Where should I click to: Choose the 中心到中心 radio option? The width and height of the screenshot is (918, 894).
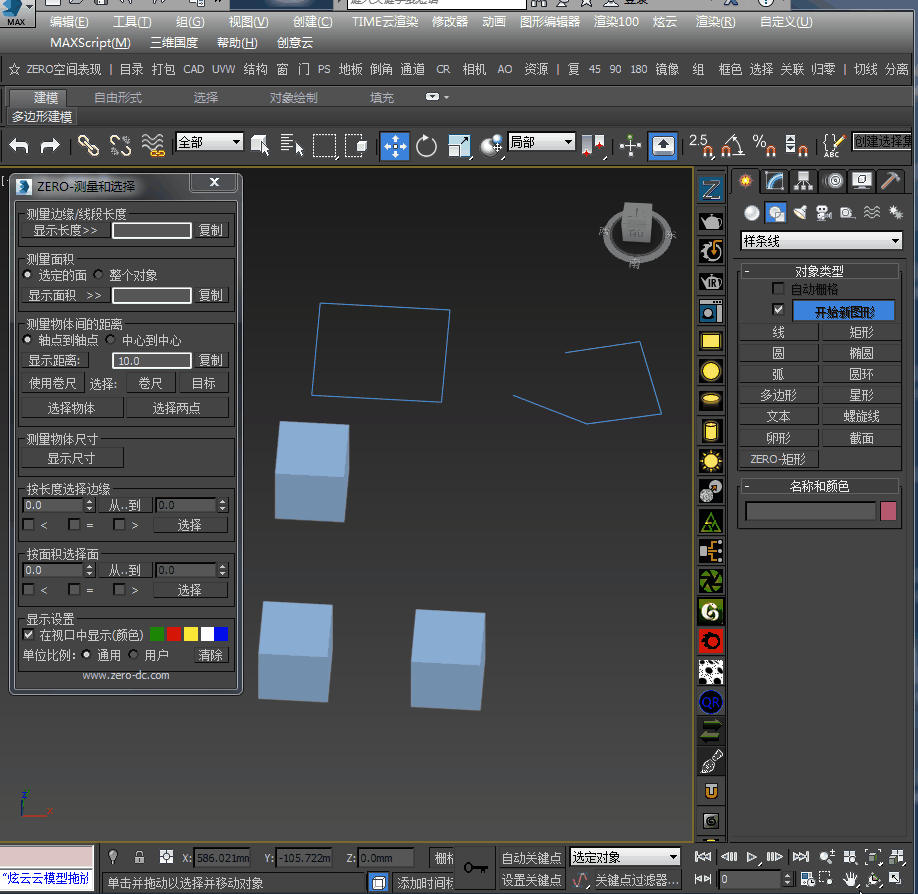111,340
